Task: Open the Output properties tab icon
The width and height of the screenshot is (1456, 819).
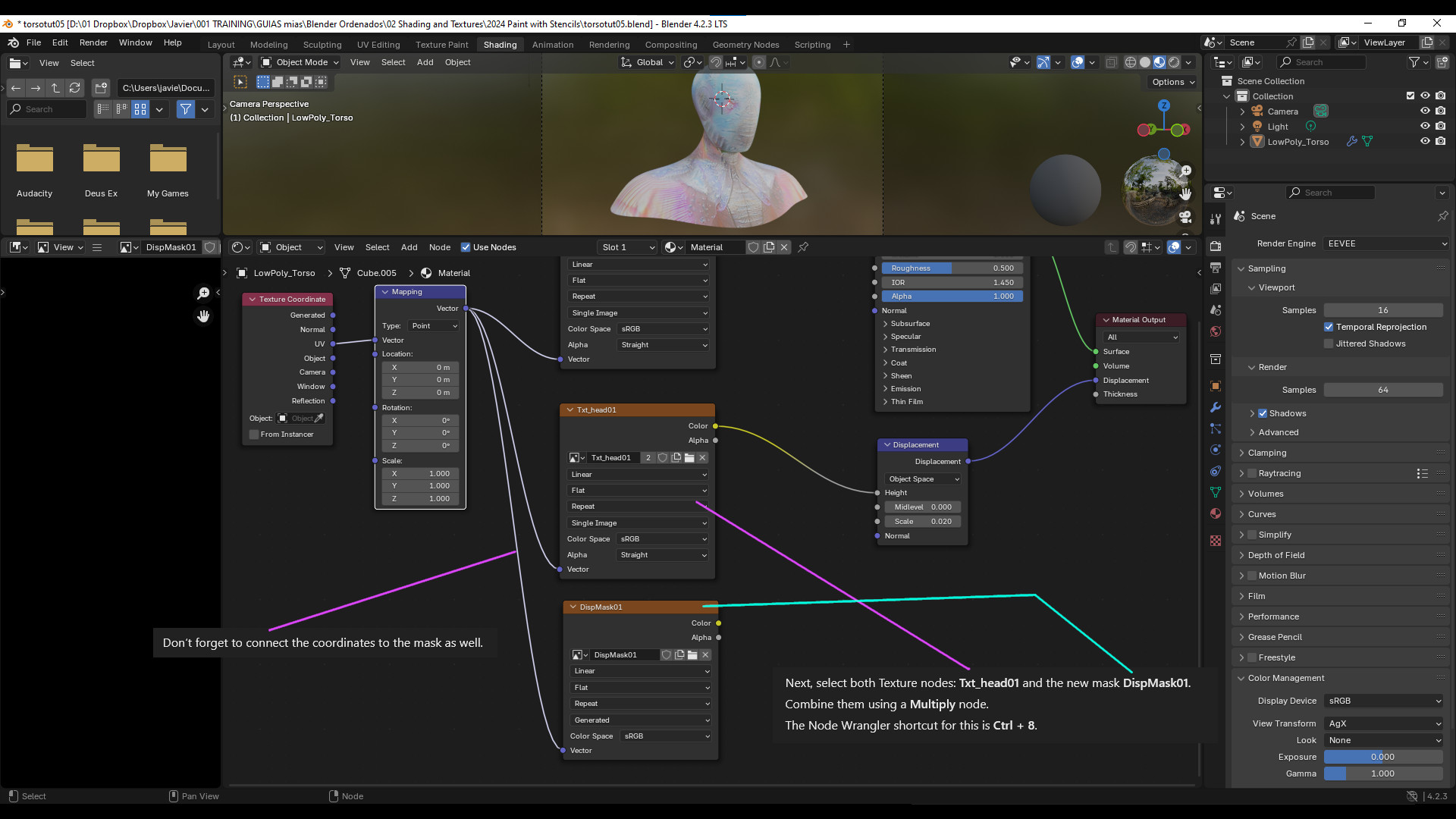Action: 1216,267
